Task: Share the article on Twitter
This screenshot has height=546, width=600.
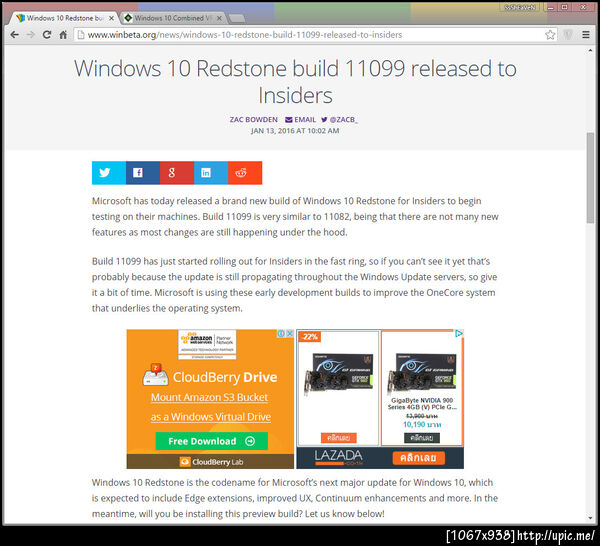Action: (109, 173)
